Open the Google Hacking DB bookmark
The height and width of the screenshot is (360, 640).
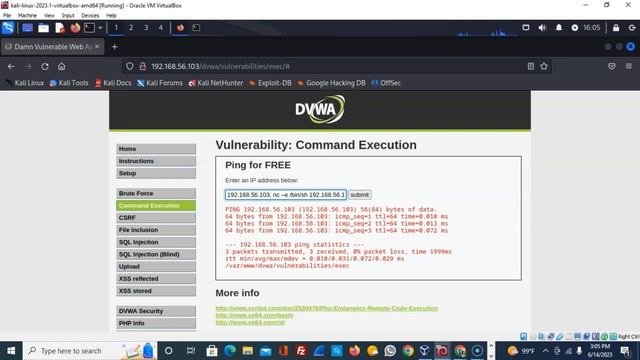tap(331, 83)
